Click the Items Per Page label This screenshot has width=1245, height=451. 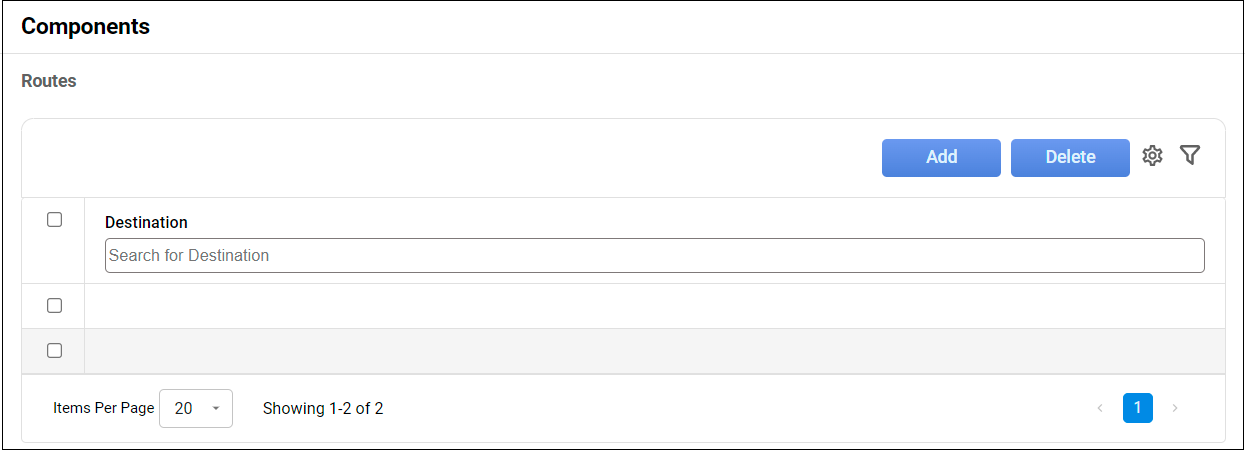(103, 408)
